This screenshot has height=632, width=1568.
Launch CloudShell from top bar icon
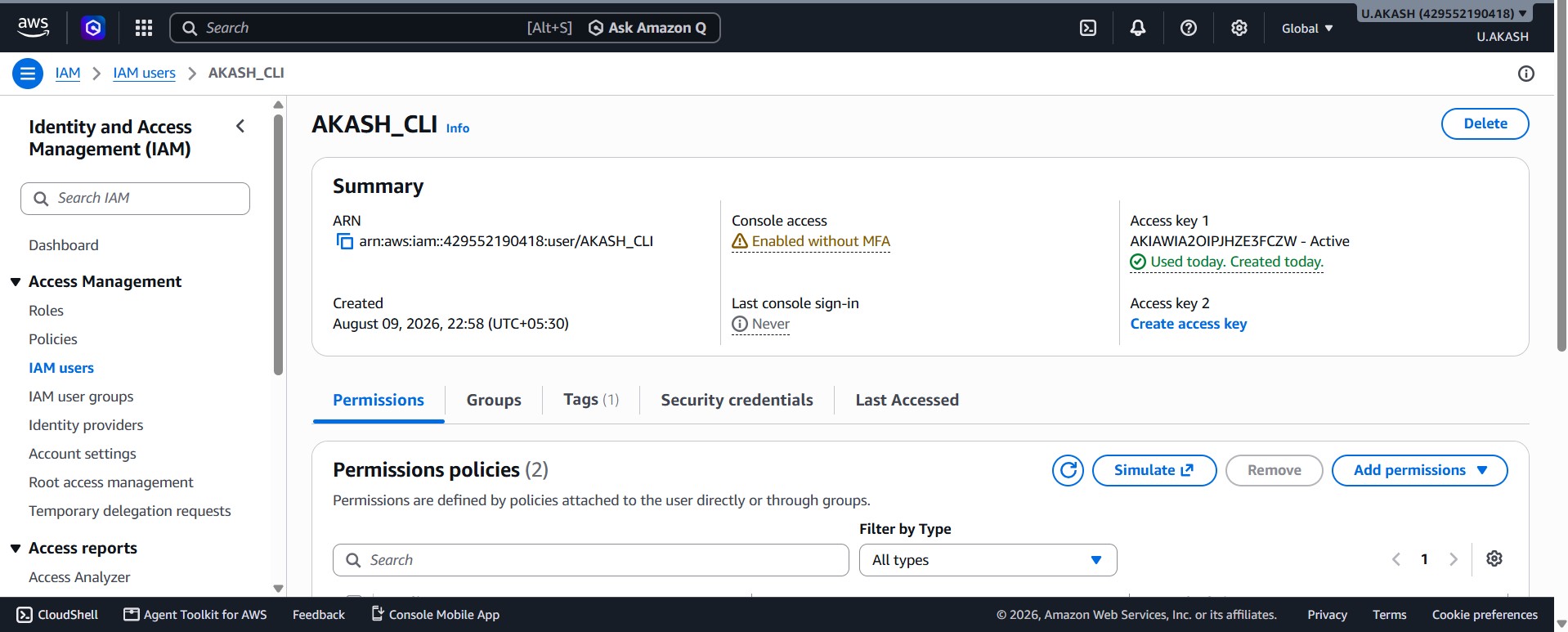click(1088, 28)
